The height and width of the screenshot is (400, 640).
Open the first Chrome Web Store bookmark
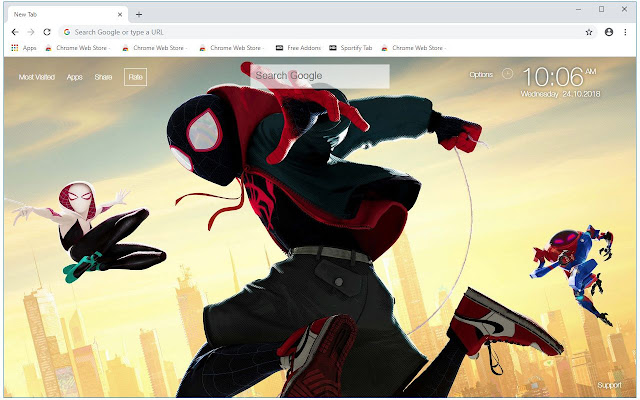78,48
